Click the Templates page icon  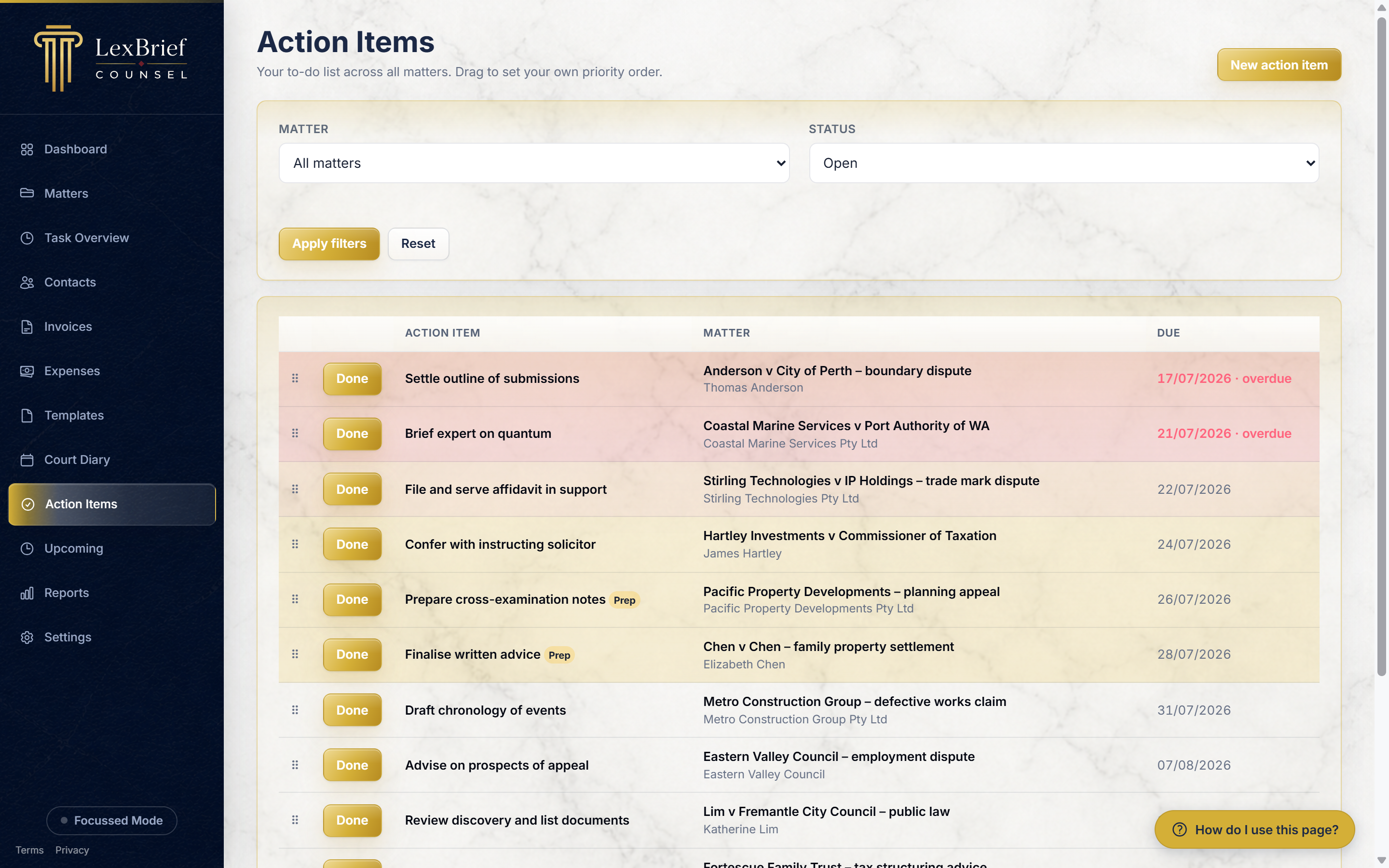[27, 416]
